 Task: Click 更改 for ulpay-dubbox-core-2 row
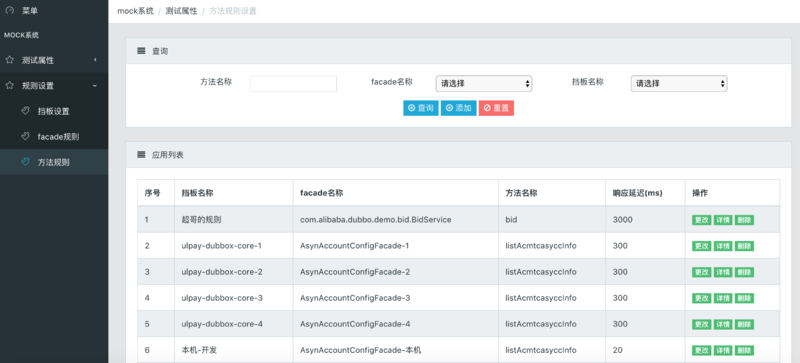(702, 272)
